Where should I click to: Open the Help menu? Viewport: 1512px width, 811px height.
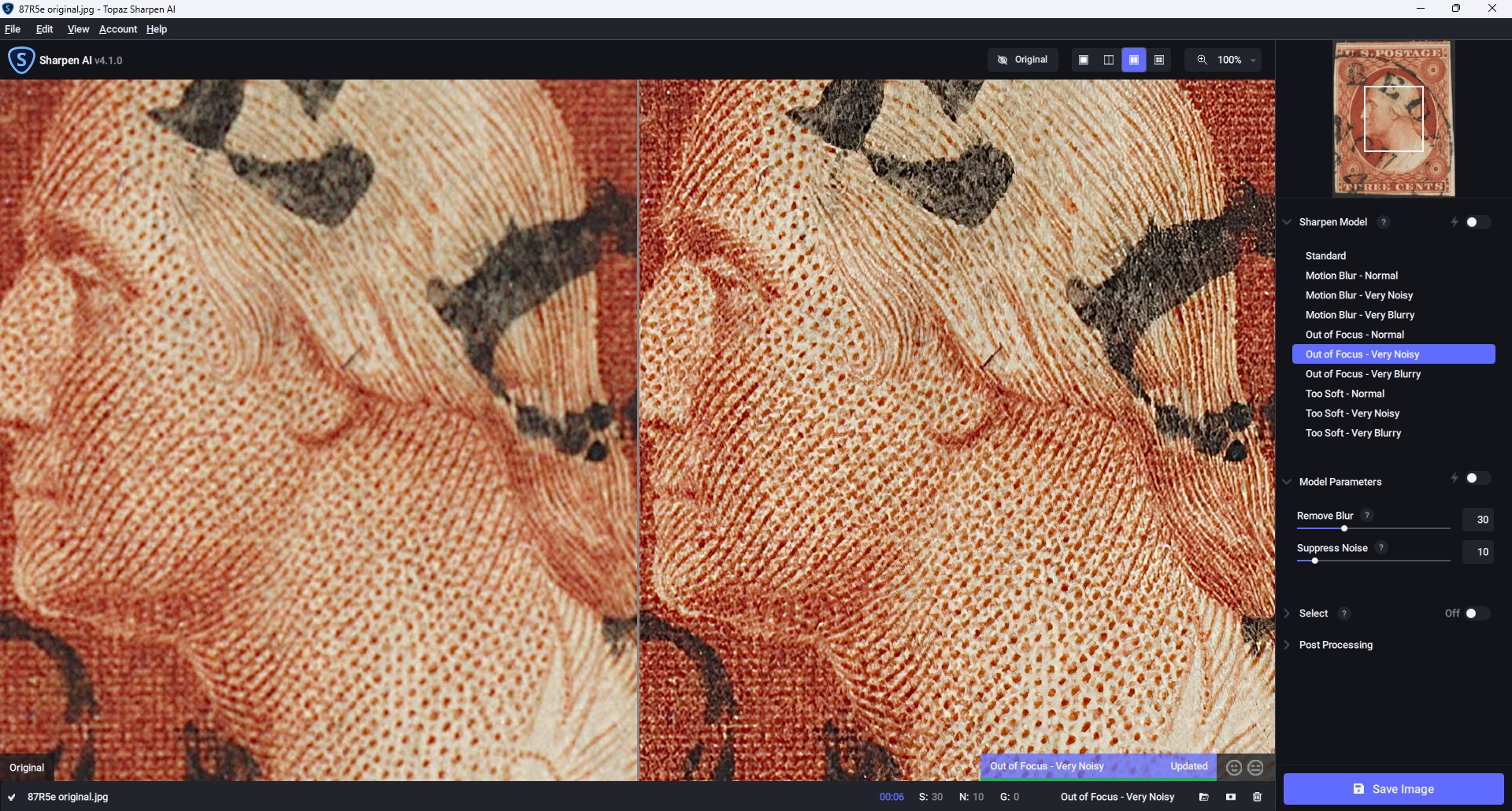[157, 29]
